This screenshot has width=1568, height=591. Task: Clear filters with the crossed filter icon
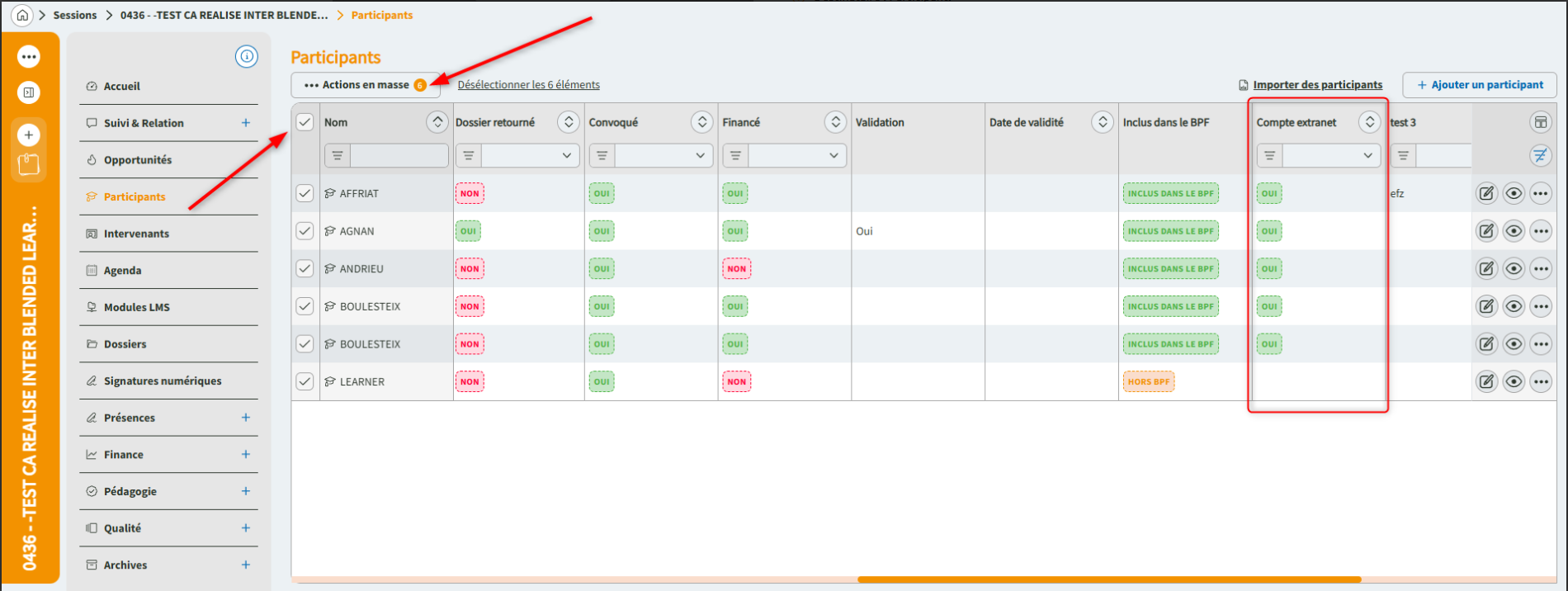[x=1540, y=155]
